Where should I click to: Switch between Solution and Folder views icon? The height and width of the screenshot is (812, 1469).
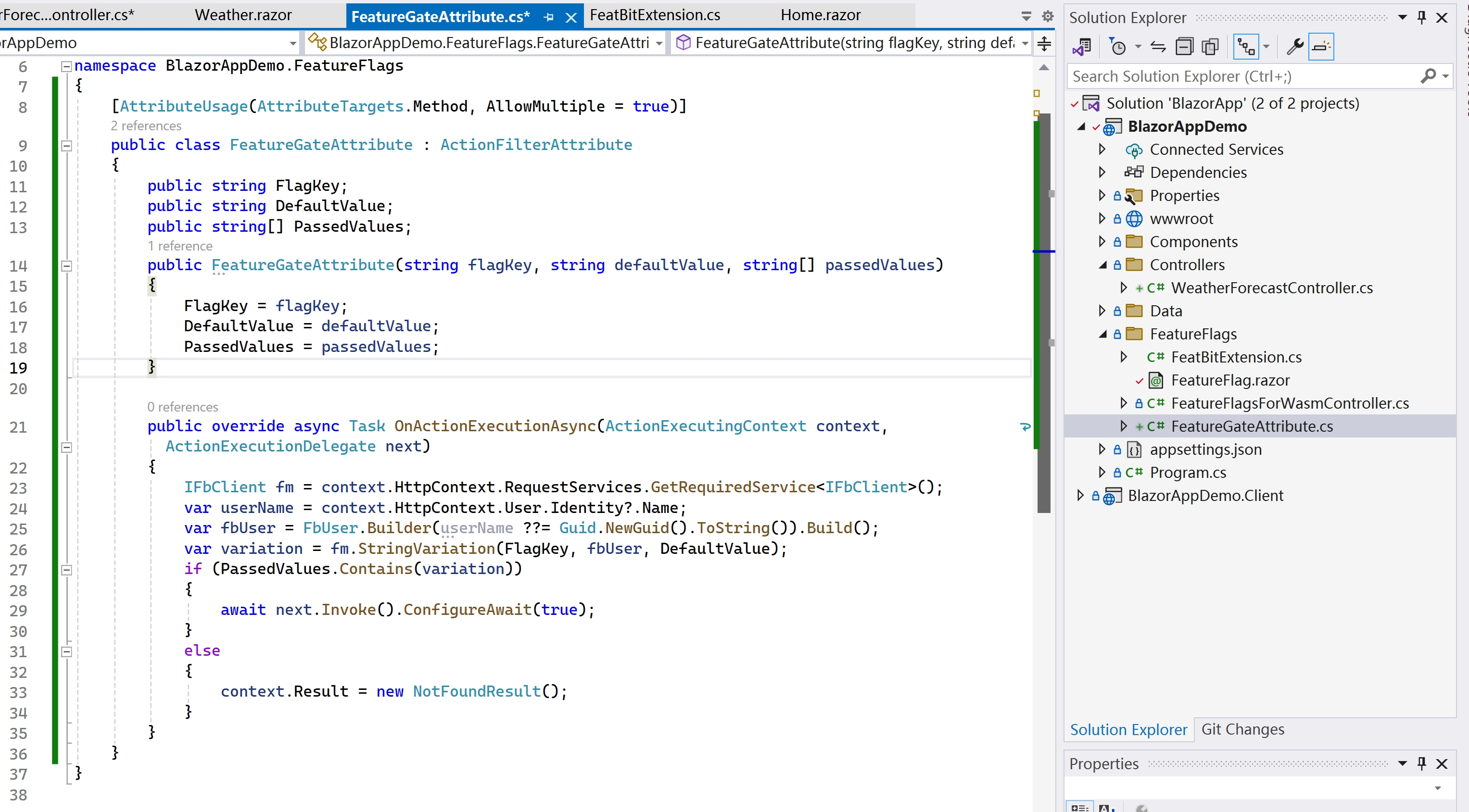[1082, 47]
